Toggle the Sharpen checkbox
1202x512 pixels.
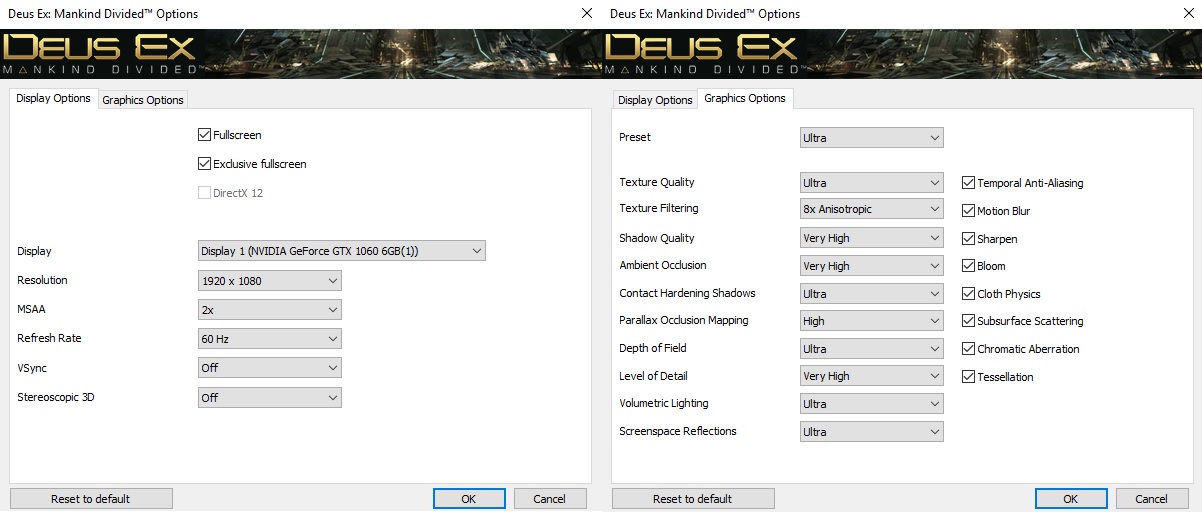click(968, 239)
